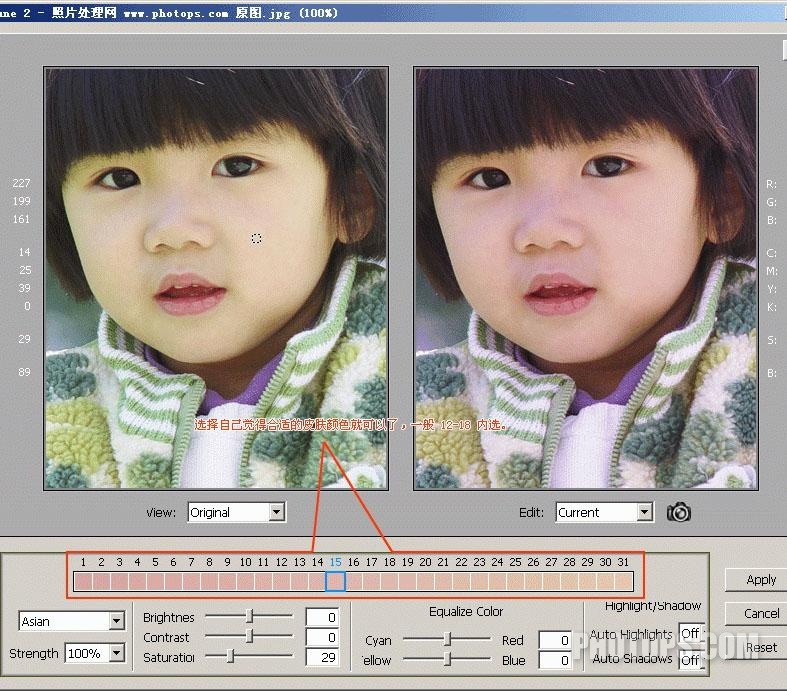
Task: Click the Brightness value field
Action: (322, 617)
